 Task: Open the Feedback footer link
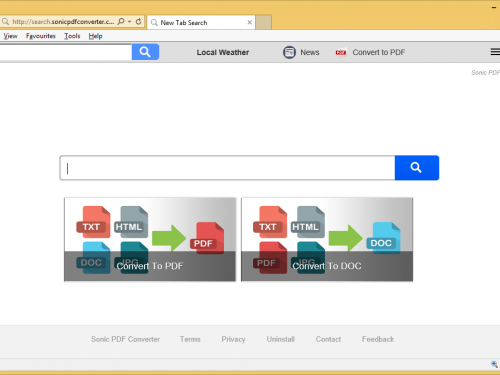tap(378, 339)
